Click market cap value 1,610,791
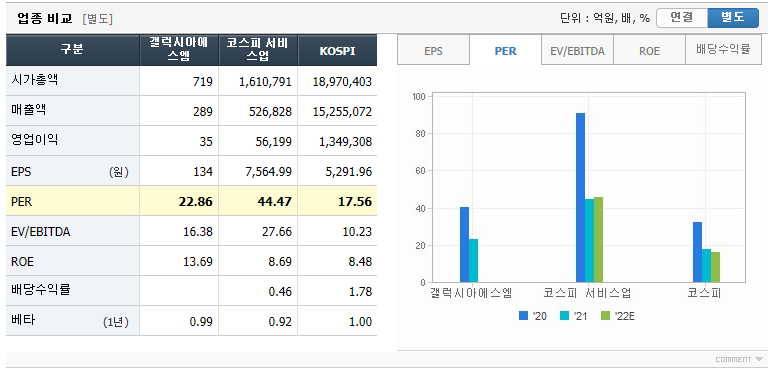The height and width of the screenshot is (373, 776). coord(265,82)
